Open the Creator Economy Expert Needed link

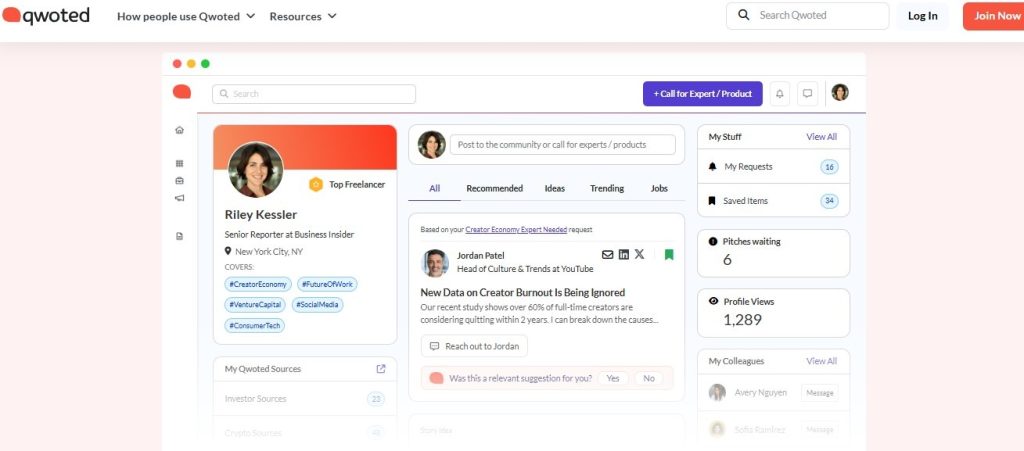(516, 230)
